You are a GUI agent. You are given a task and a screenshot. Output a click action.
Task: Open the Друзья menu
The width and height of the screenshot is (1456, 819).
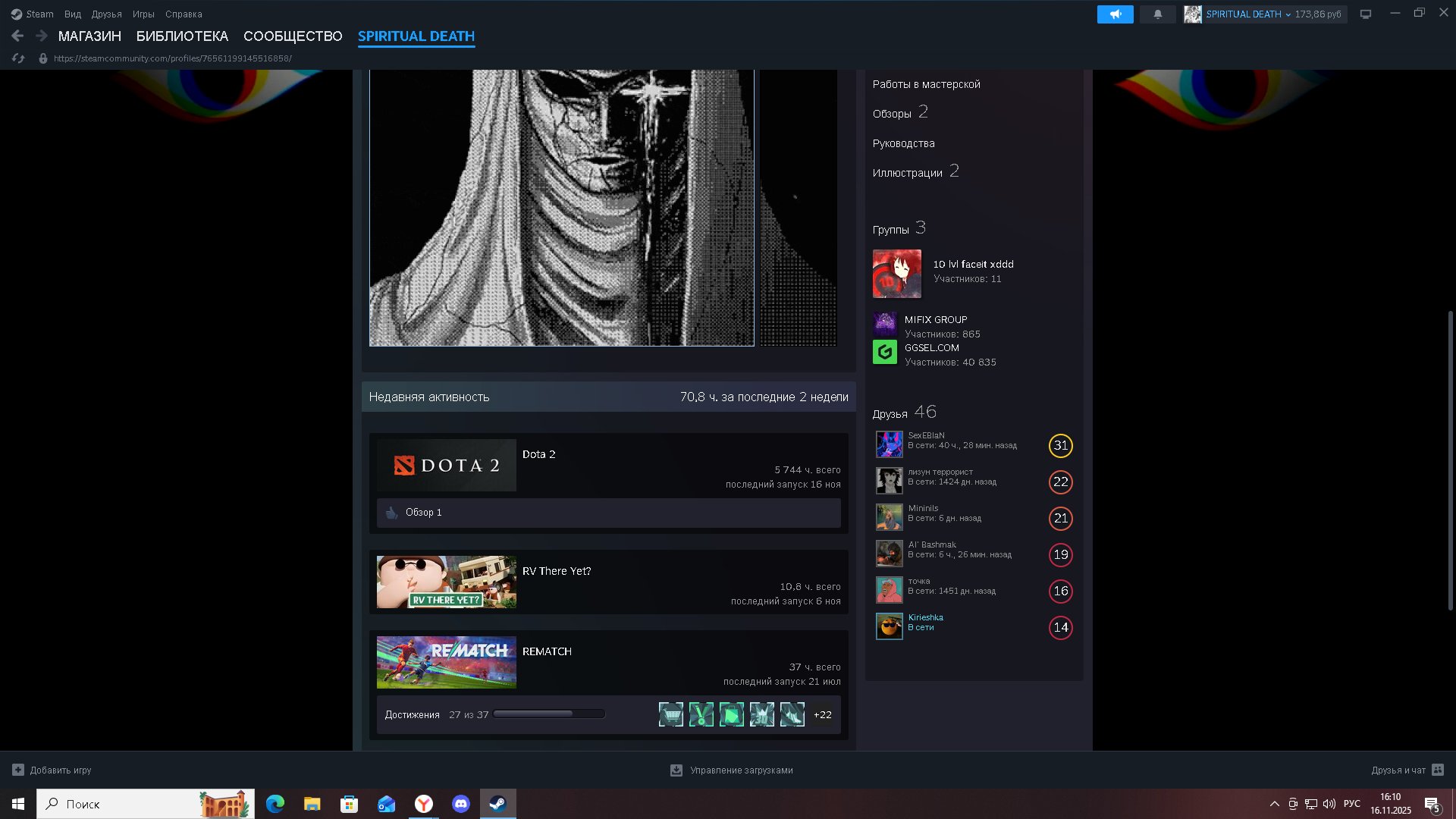point(106,14)
